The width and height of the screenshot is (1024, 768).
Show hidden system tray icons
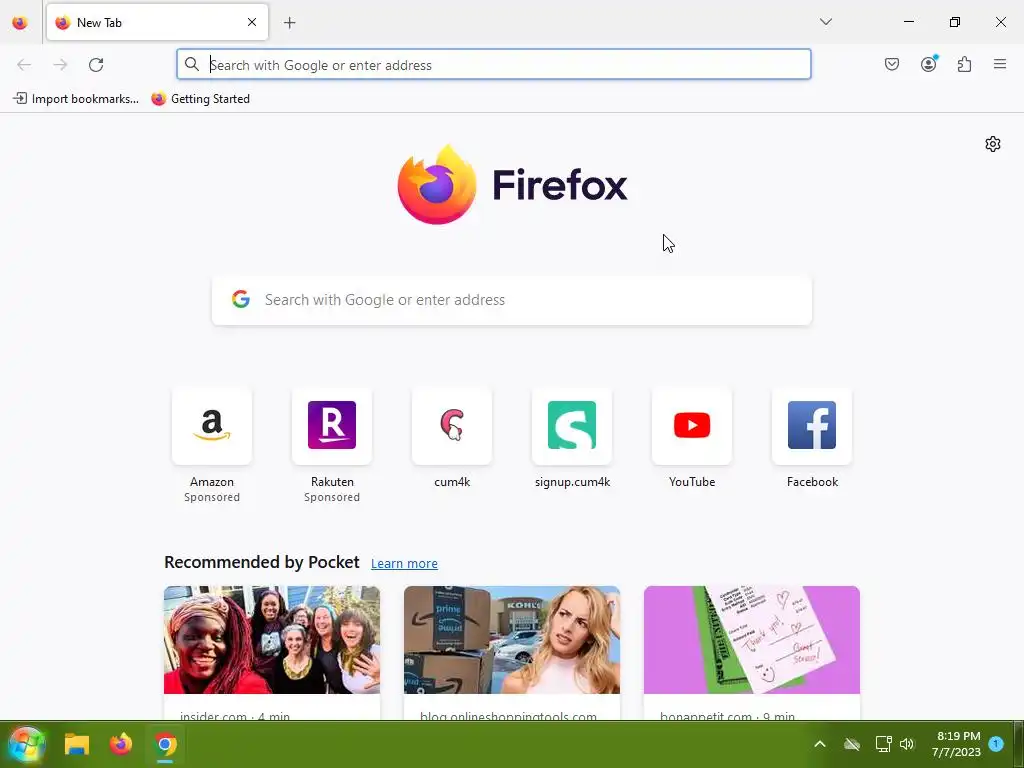pyautogui.click(x=820, y=744)
